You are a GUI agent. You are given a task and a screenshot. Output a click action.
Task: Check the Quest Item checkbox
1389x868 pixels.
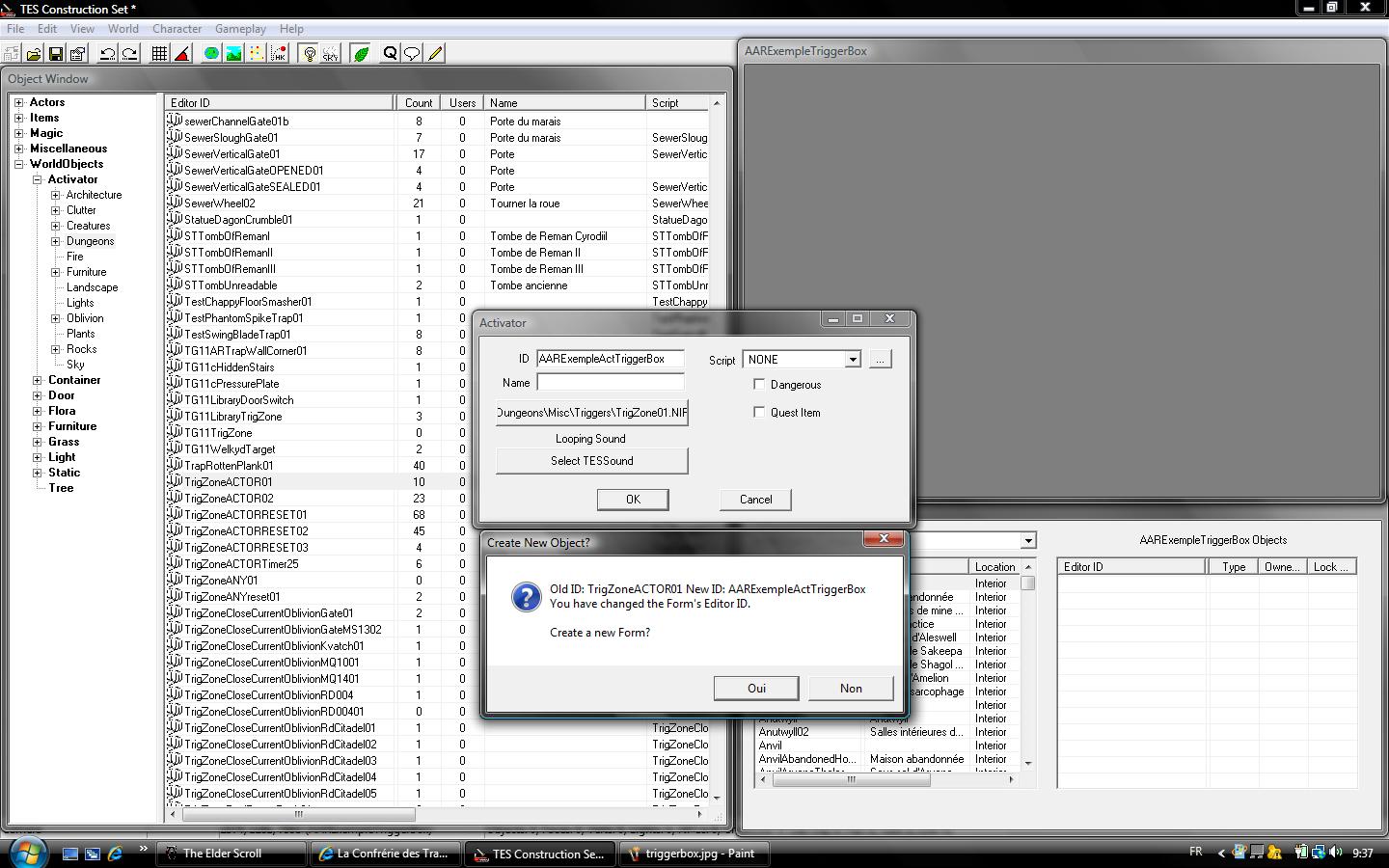(x=759, y=412)
